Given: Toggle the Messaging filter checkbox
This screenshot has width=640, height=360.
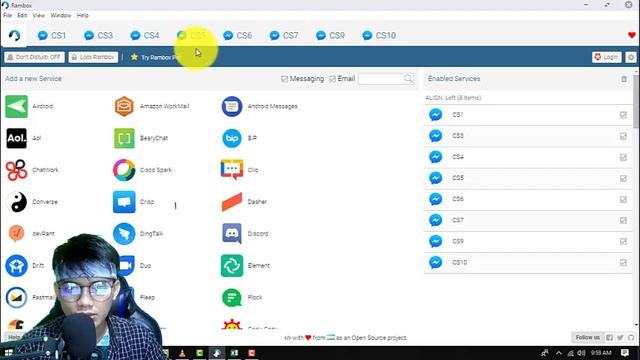Looking at the screenshot, I should pos(284,79).
